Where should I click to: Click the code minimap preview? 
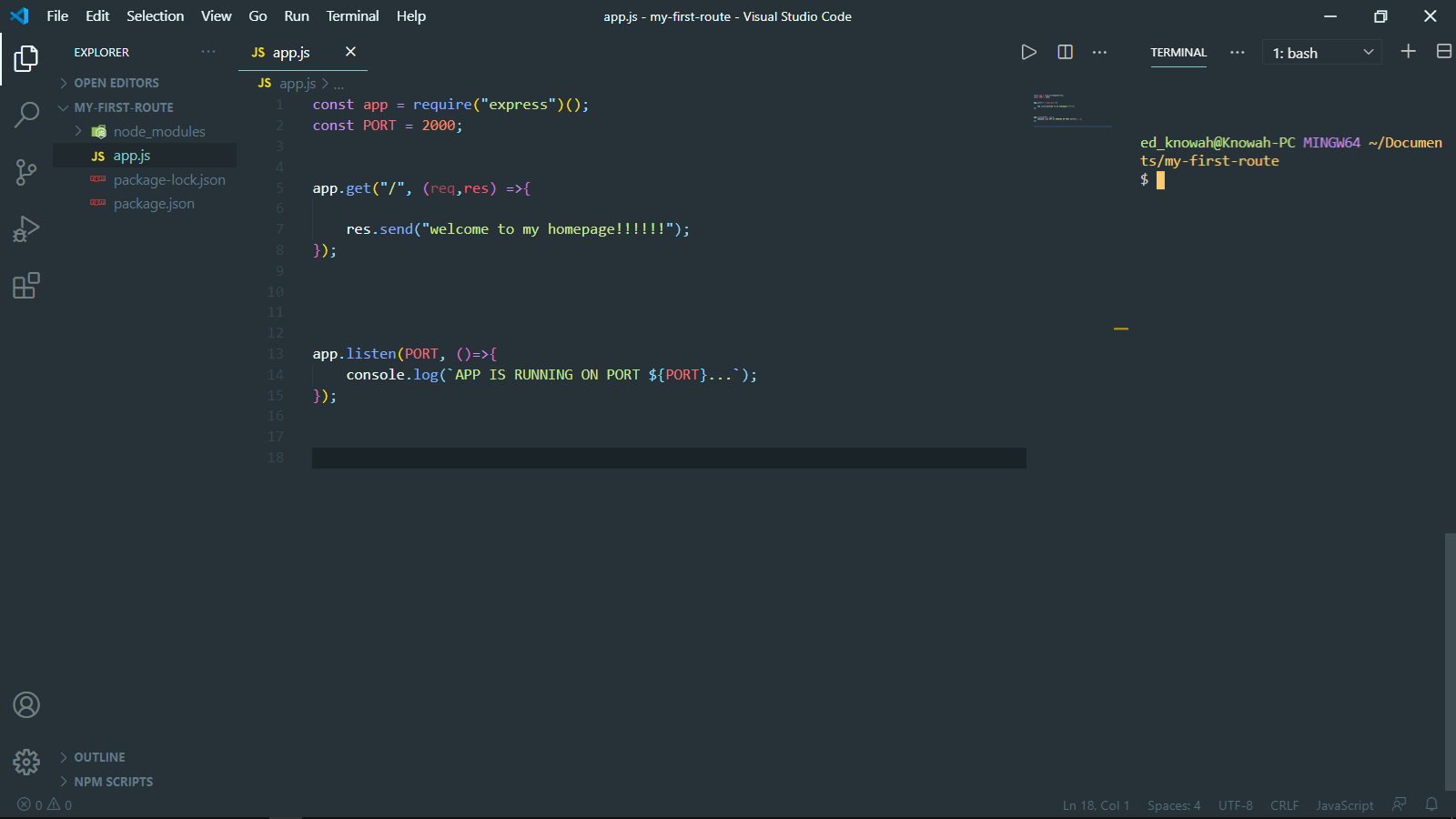1071,108
